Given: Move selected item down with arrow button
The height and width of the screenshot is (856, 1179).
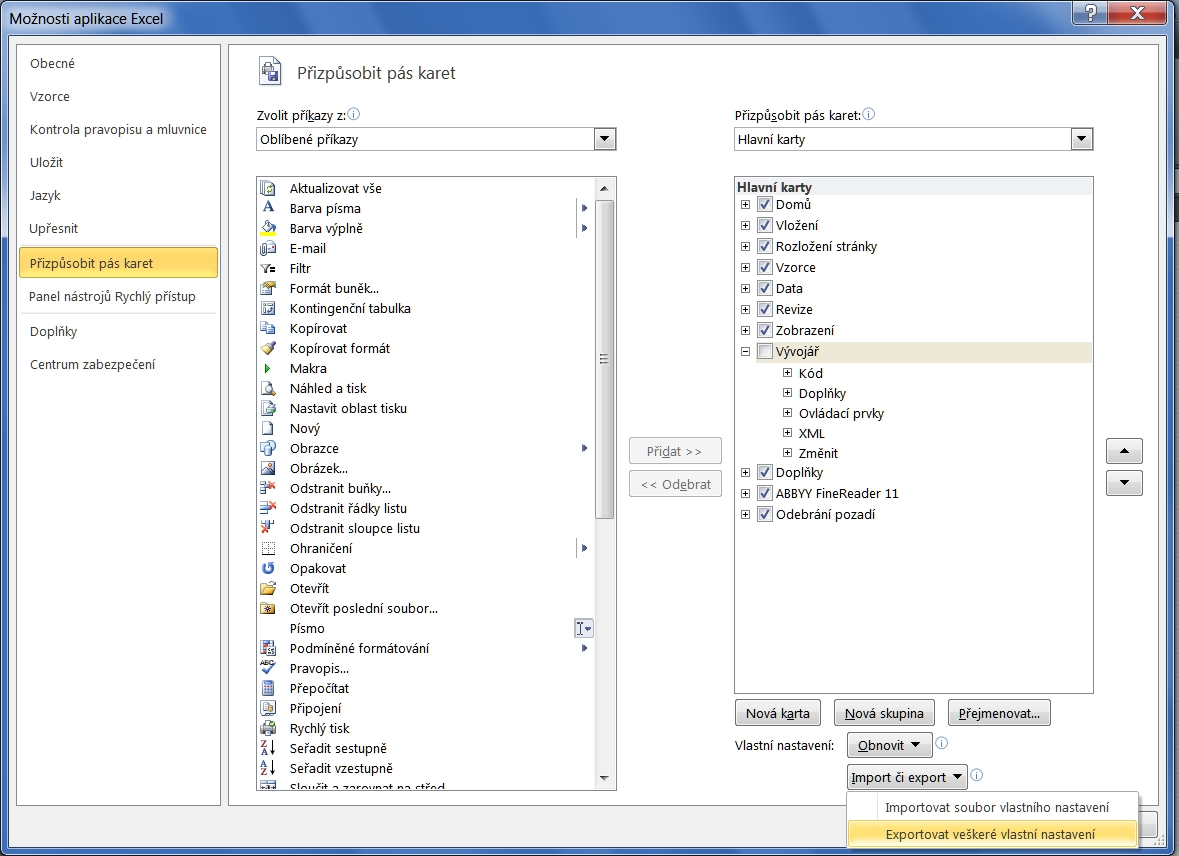Looking at the screenshot, I should tap(1124, 483).
